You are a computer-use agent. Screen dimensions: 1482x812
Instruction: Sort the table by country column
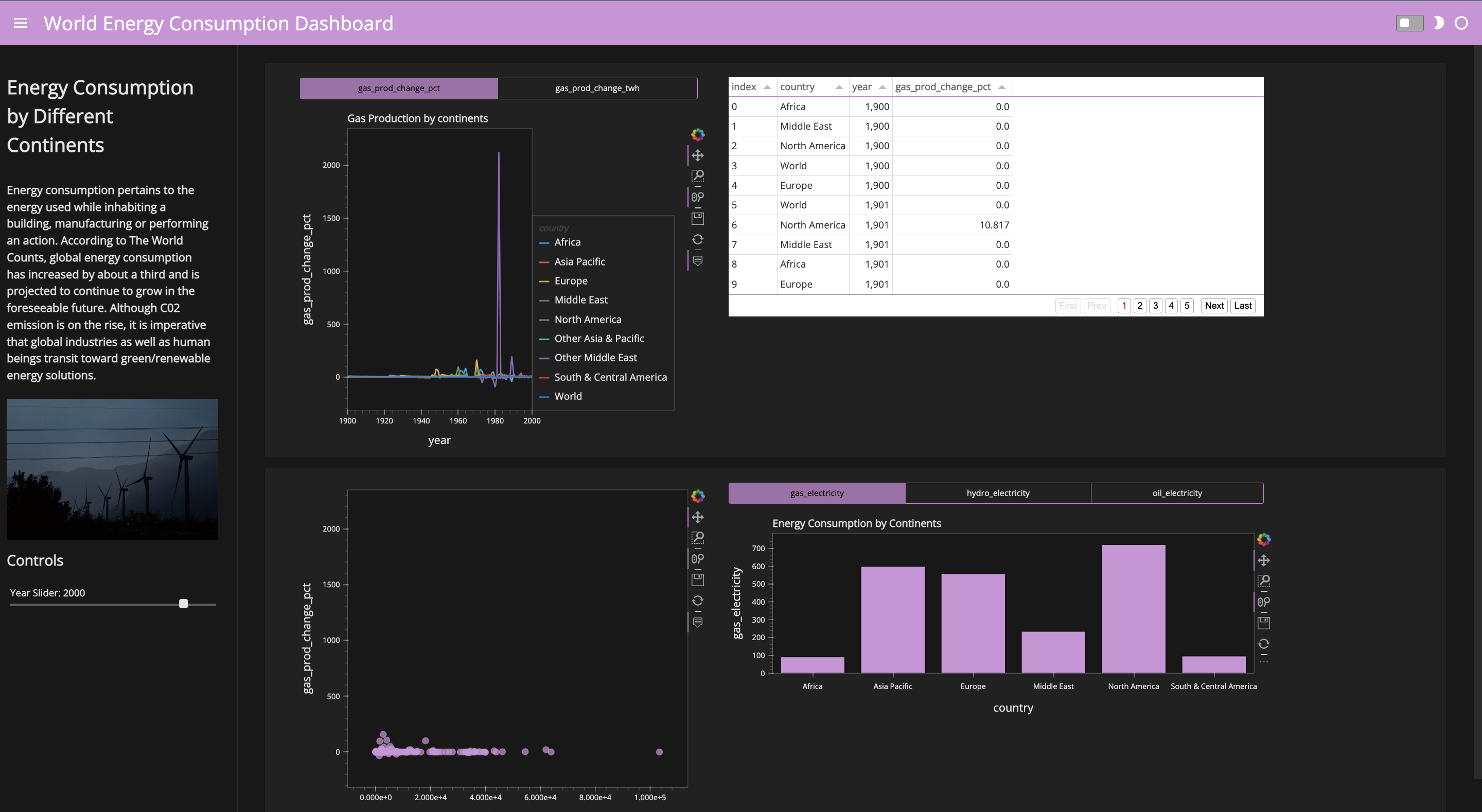click(x=797, y=86)
